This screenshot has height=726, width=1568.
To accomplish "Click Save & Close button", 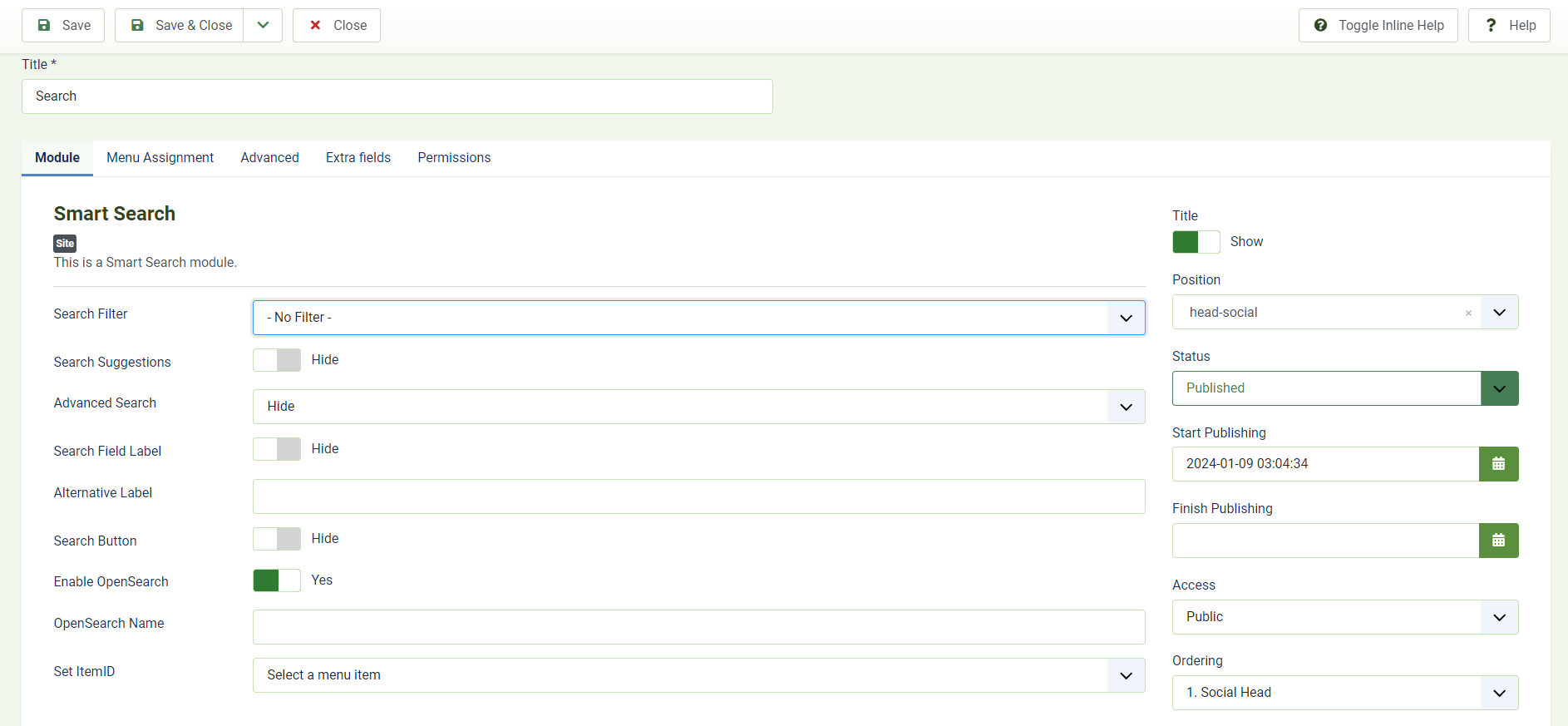I will click(x=180, y=26).
